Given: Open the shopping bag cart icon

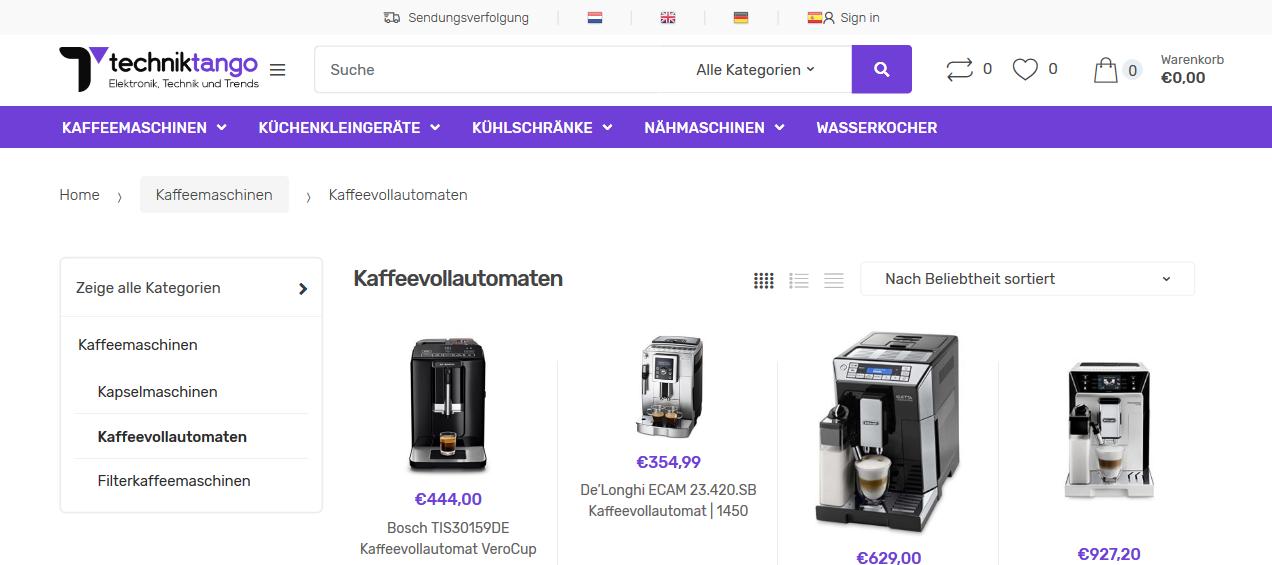Looking at the screenshot, I should click(1105, 70).
